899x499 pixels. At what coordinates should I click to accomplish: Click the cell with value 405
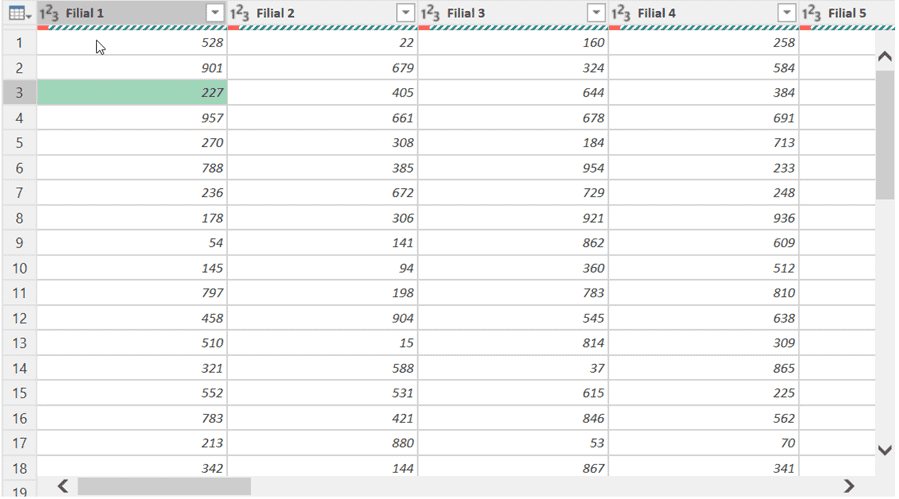point(323,92)
